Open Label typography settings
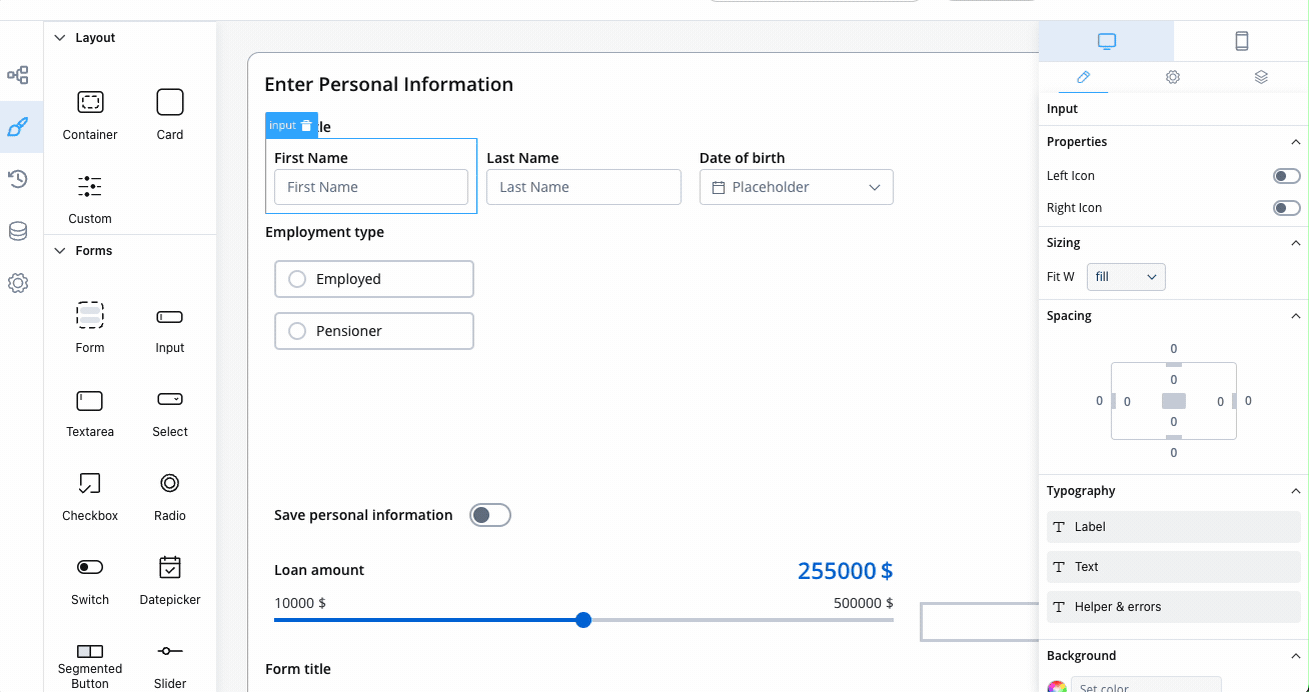 (x=1174, y=527)
